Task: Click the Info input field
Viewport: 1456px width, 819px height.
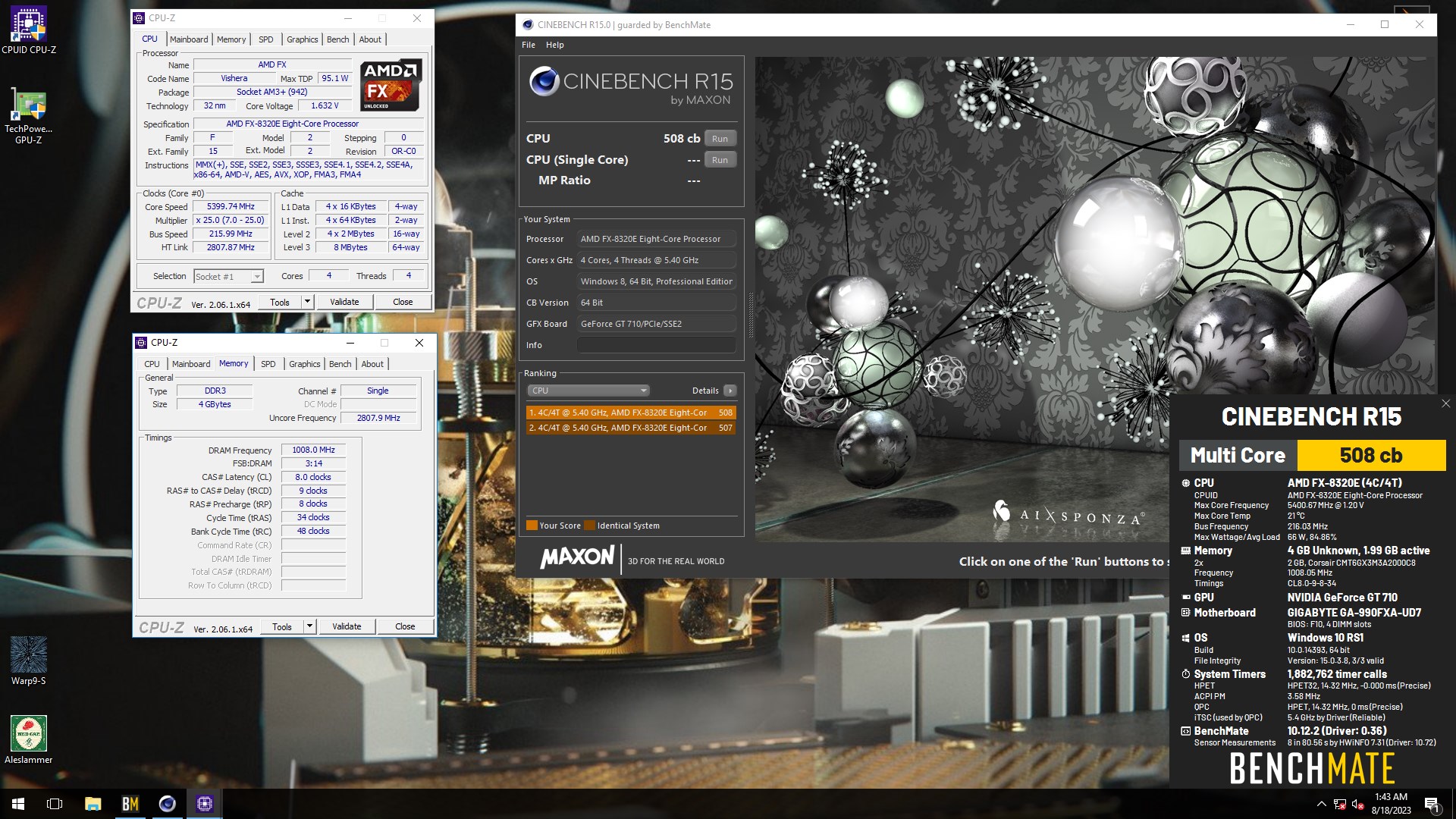Action: coord(657,345)
